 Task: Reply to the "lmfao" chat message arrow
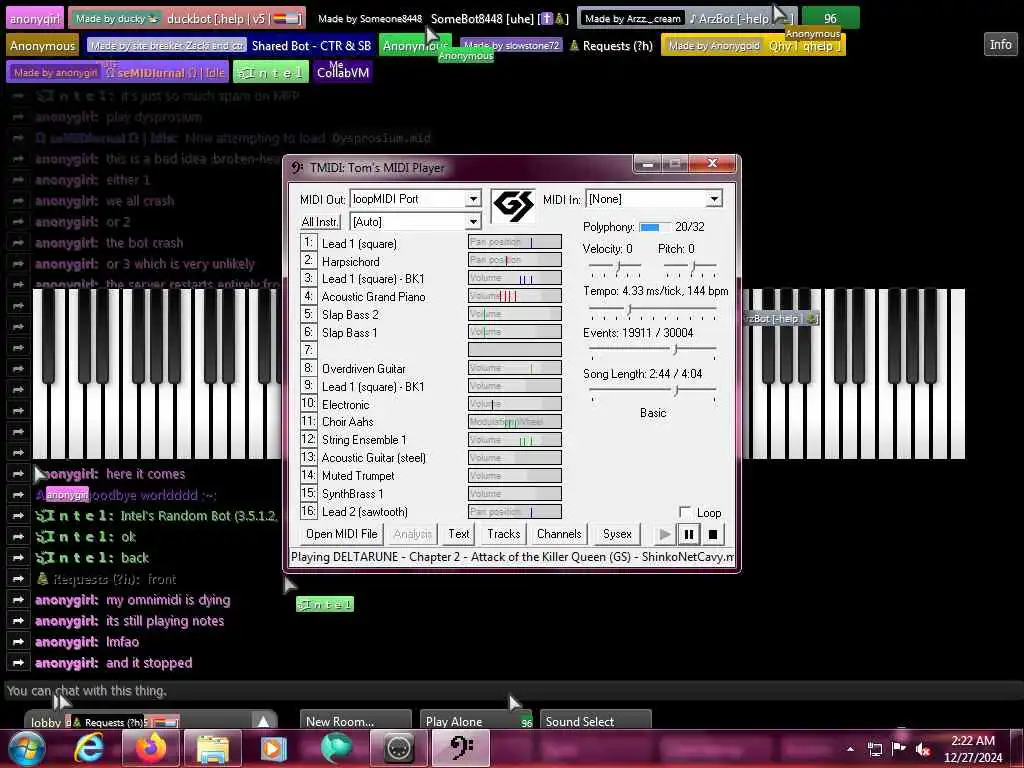click(18, 642)
